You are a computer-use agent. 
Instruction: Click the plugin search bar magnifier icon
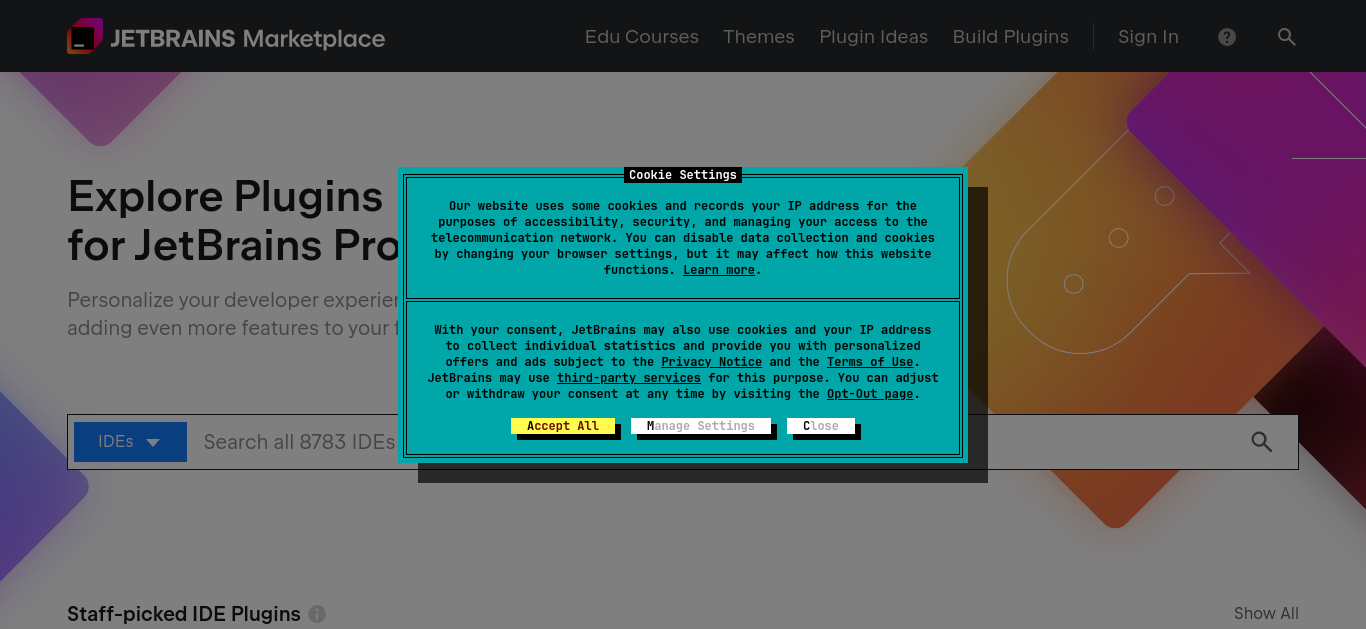1262,442
